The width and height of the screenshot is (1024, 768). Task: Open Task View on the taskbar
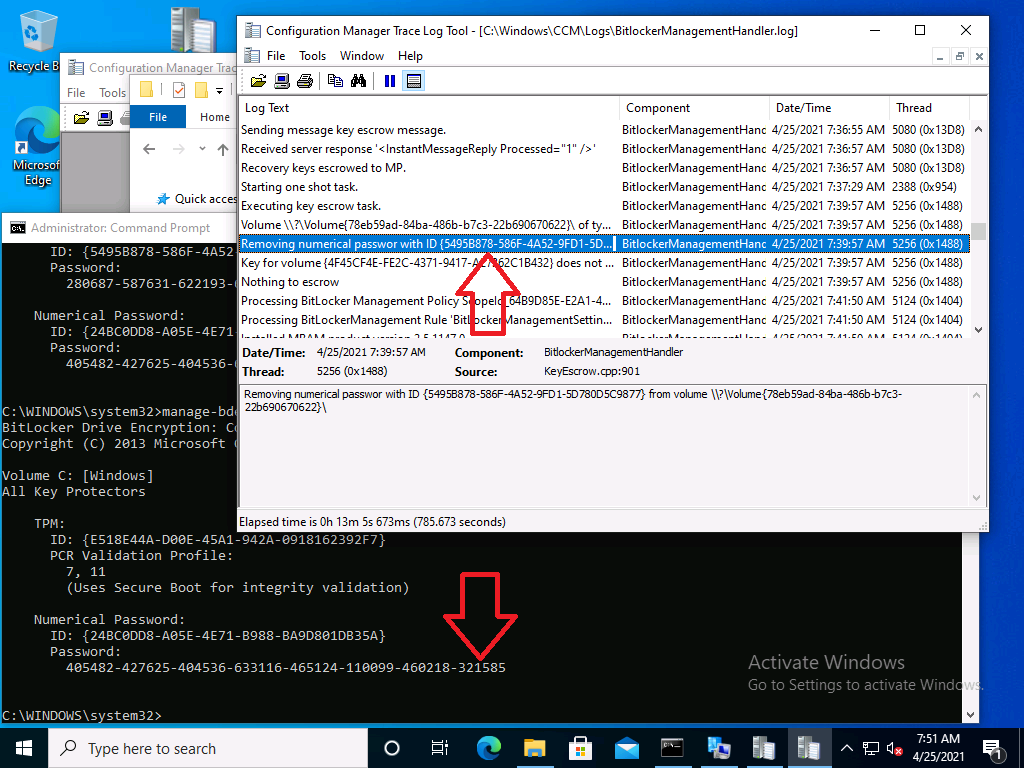(440, 748)
